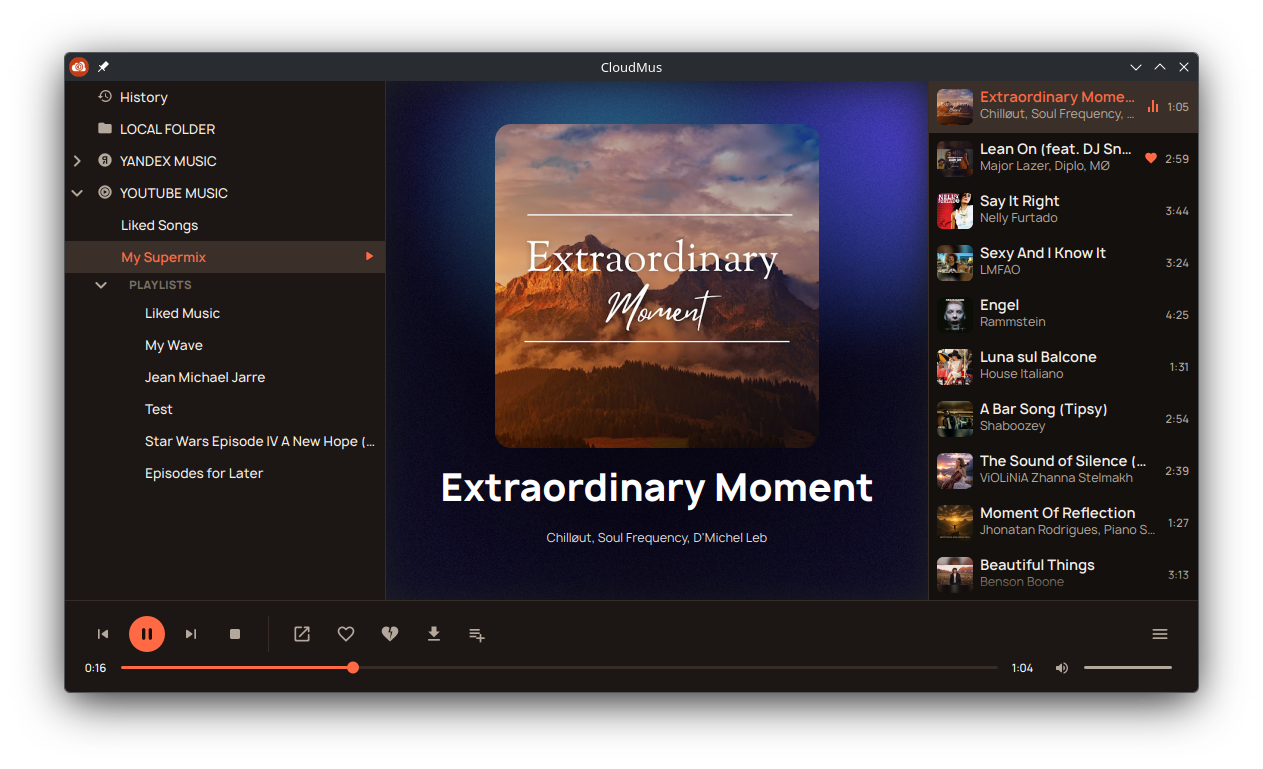Click the Yandex Music service icon

point(105,160)
